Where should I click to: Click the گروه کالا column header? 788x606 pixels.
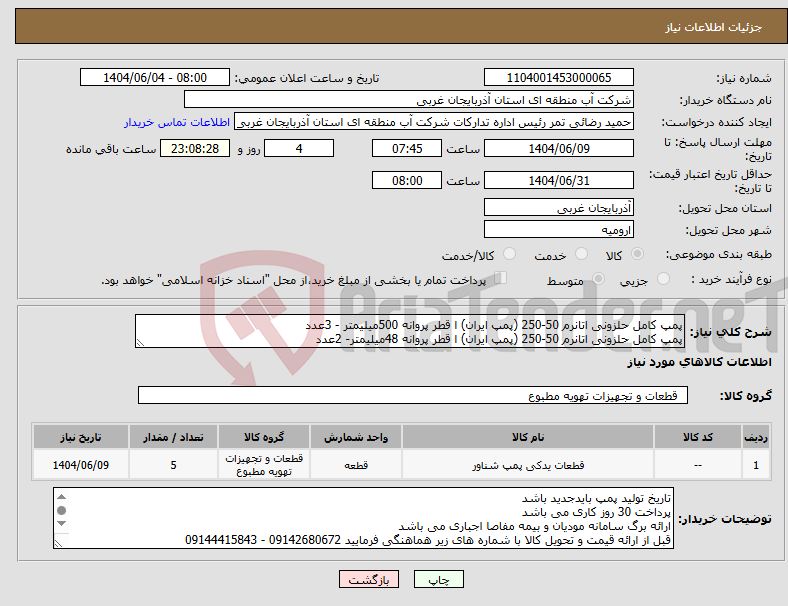(264, 437)
